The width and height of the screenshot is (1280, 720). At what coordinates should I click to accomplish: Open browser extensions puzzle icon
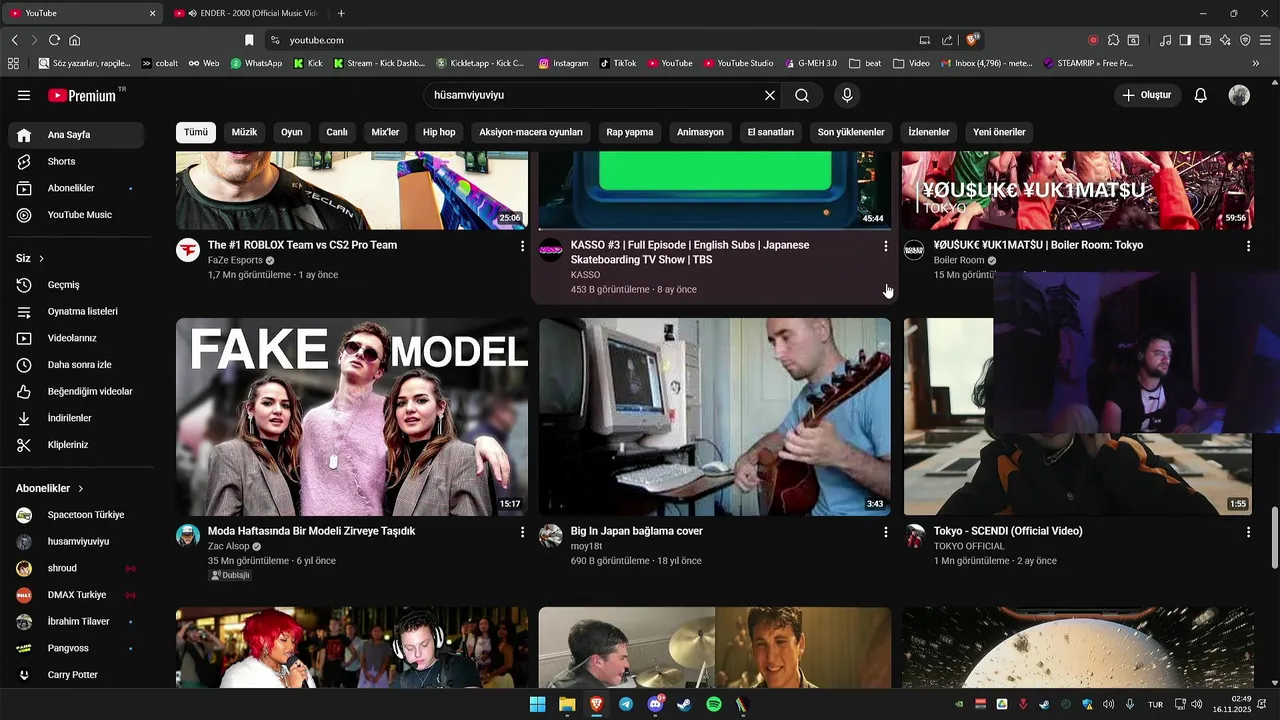(1113, 40)
